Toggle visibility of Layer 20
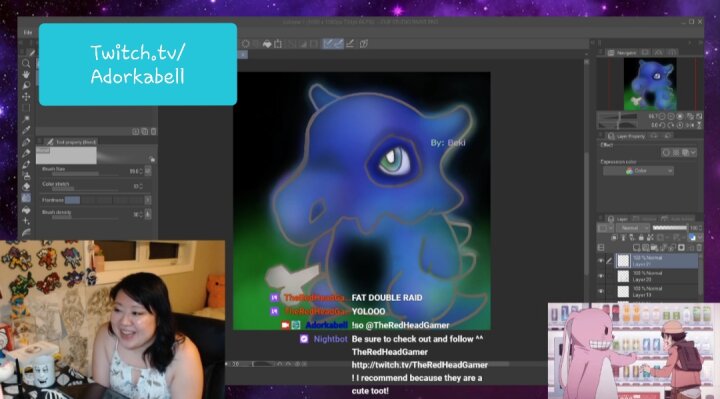720x399 pixels. click(x=600, y=276)
